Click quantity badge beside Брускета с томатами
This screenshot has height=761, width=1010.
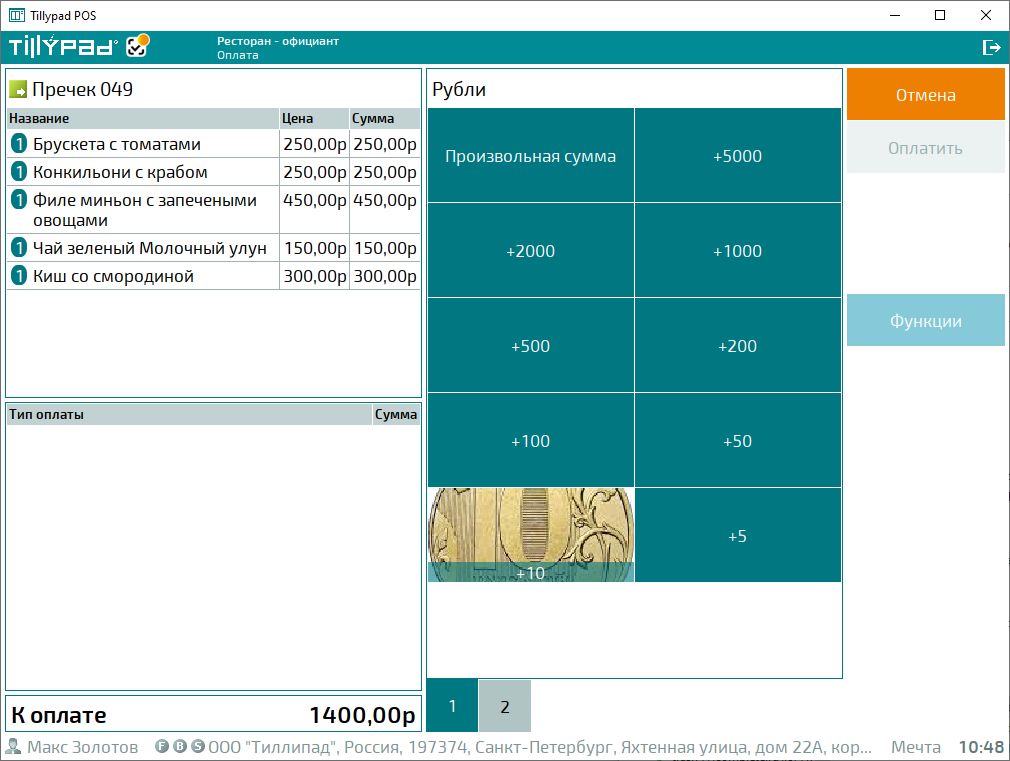[19, 144]
